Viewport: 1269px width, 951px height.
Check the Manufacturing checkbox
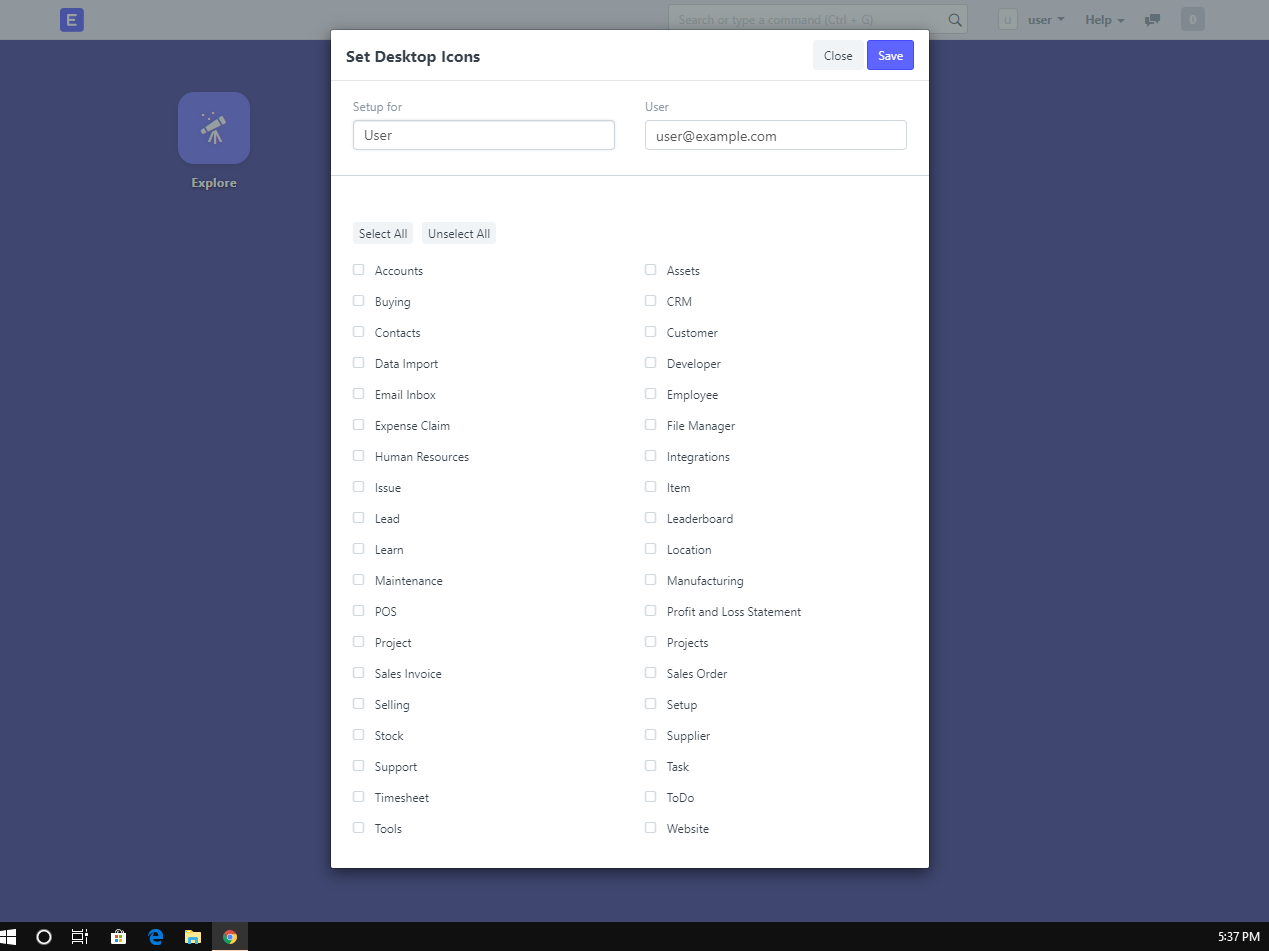coord(651,580)
